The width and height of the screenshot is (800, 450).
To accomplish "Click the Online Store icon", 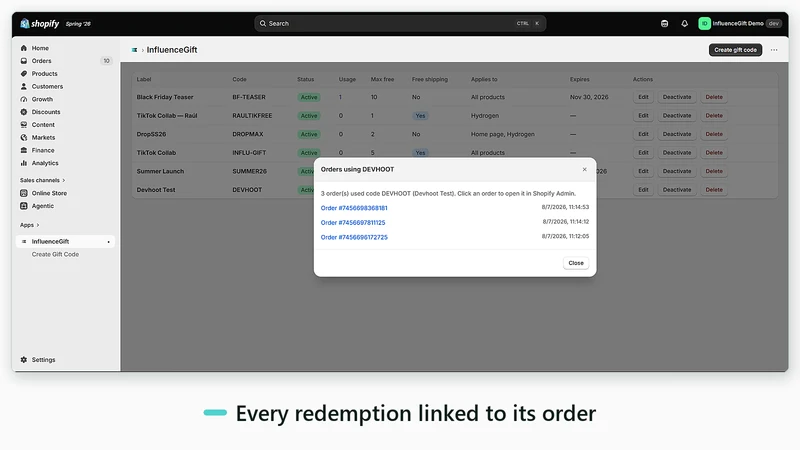I will coord(23,193).
